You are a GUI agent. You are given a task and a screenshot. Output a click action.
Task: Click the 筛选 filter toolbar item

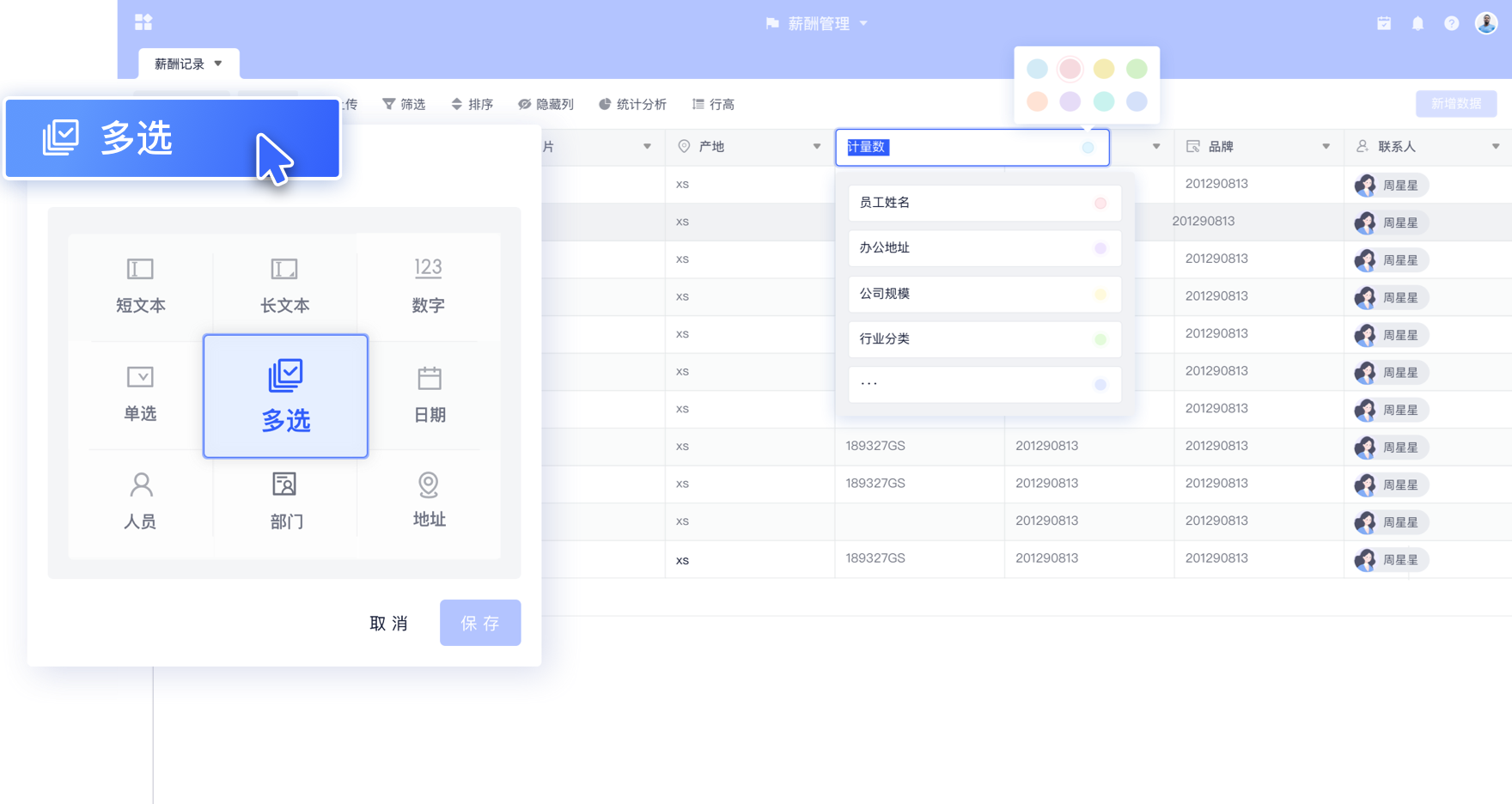(404, 104)
